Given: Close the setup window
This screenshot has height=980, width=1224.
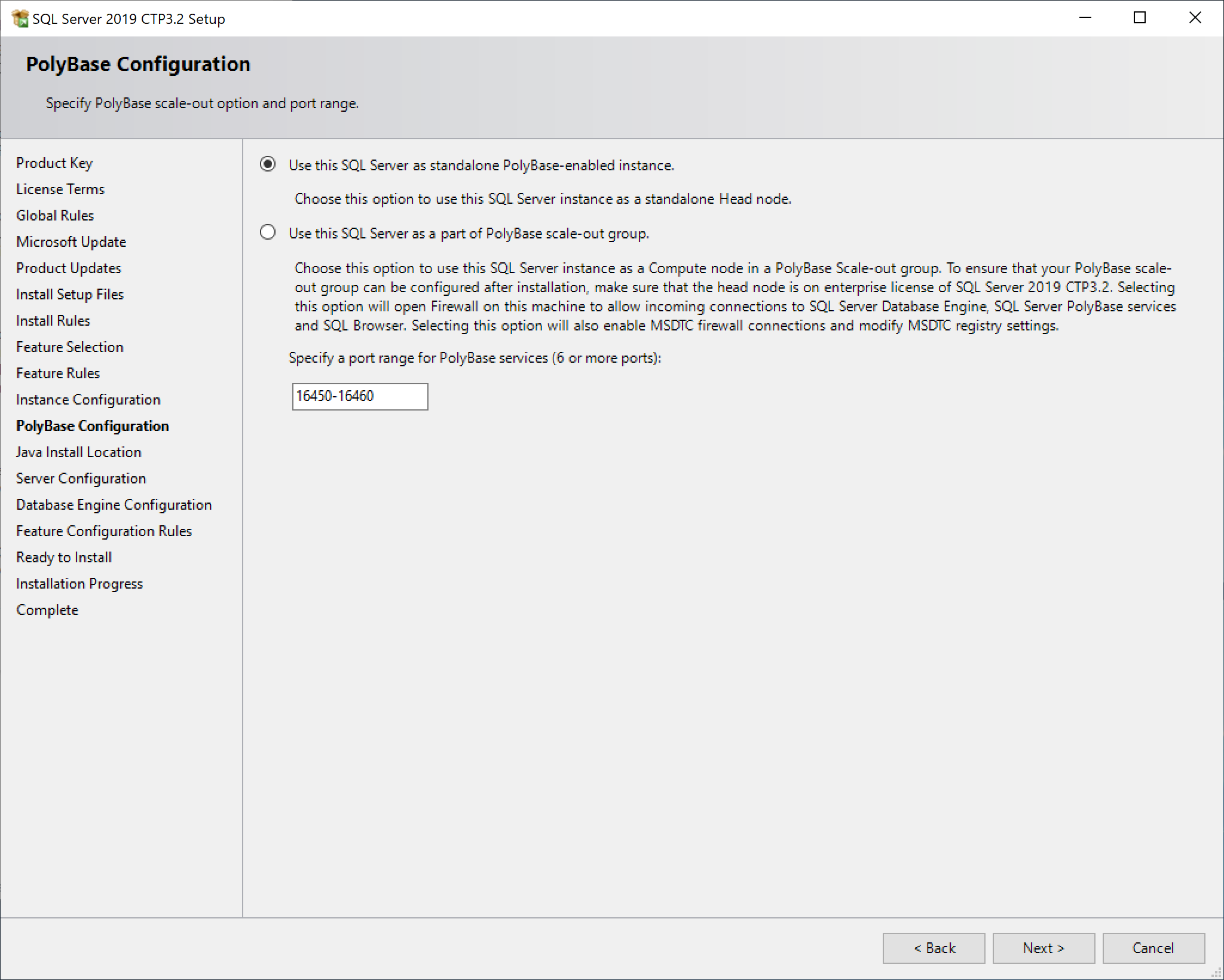Looking at the screenshot, I should (1195, 18).
